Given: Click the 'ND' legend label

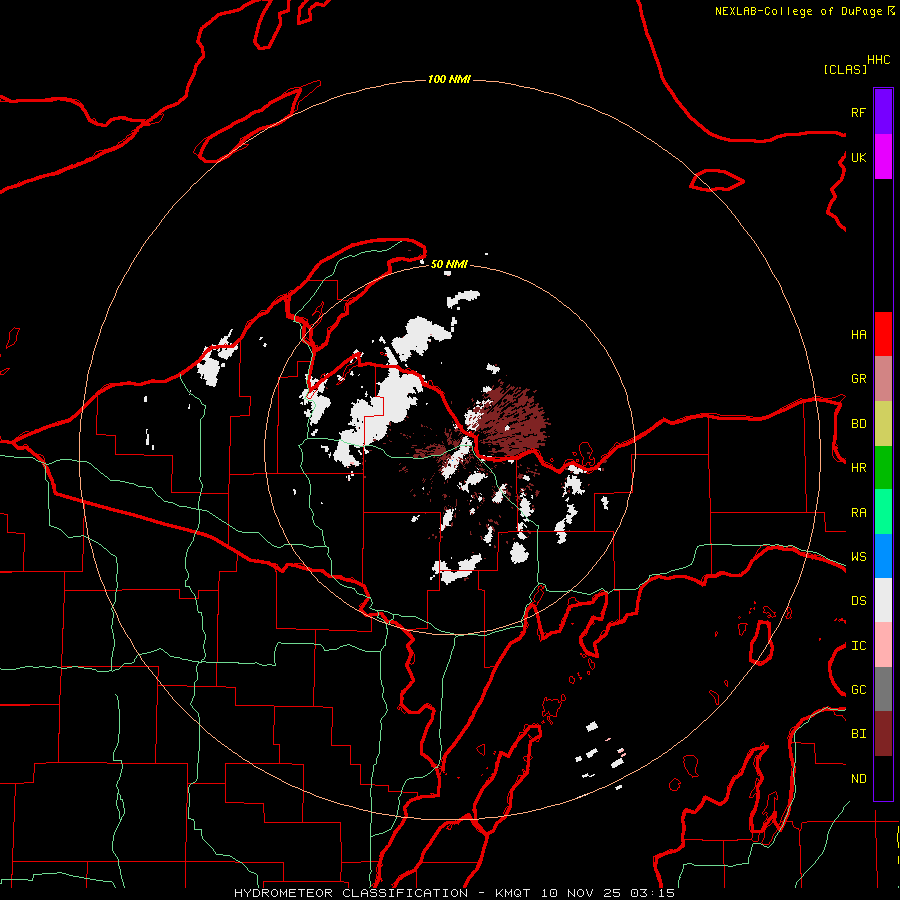Looking at the screenshot, I should [x=858, y=779].
